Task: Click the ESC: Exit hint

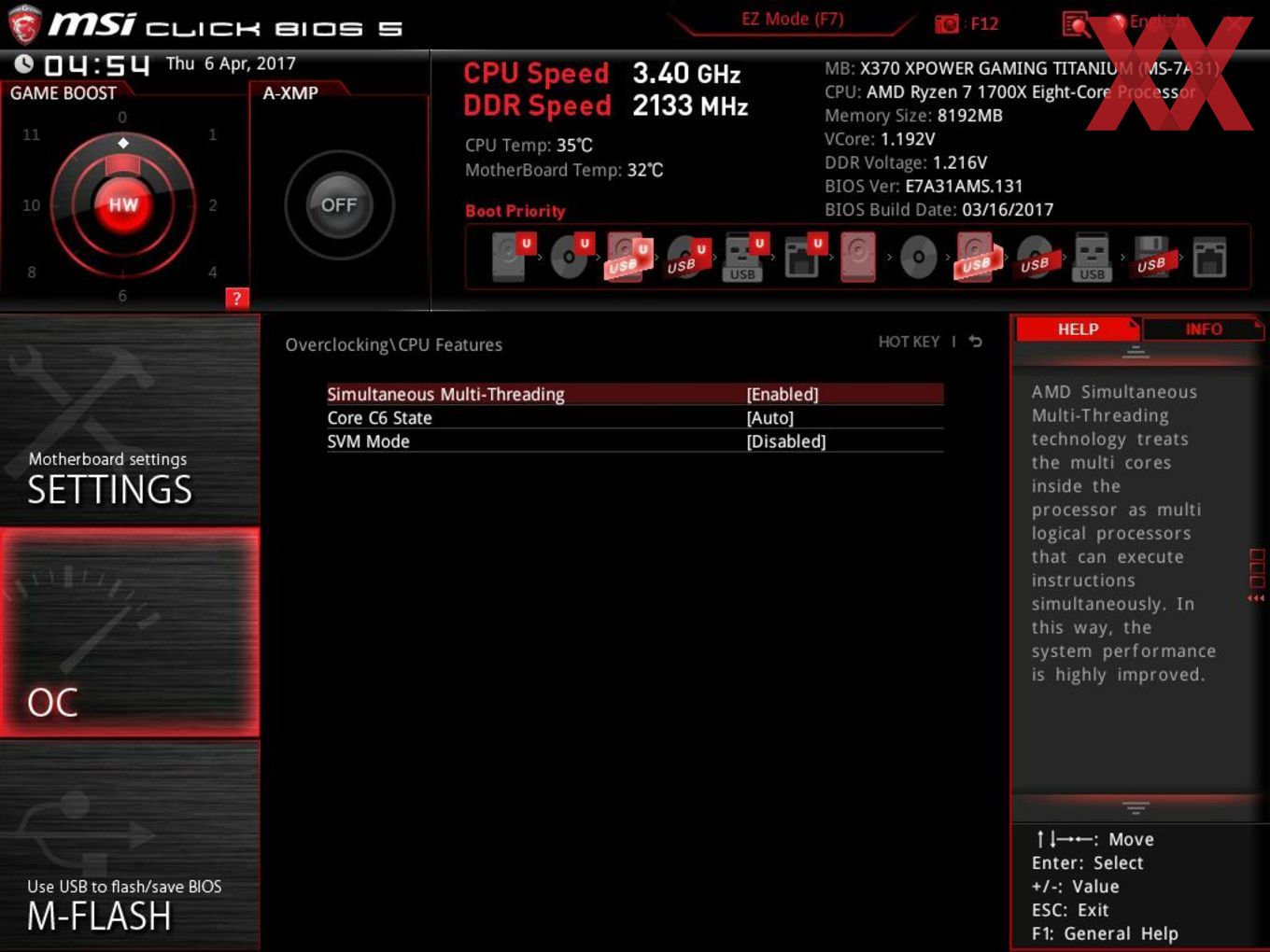Action: tap(1070, 910)
